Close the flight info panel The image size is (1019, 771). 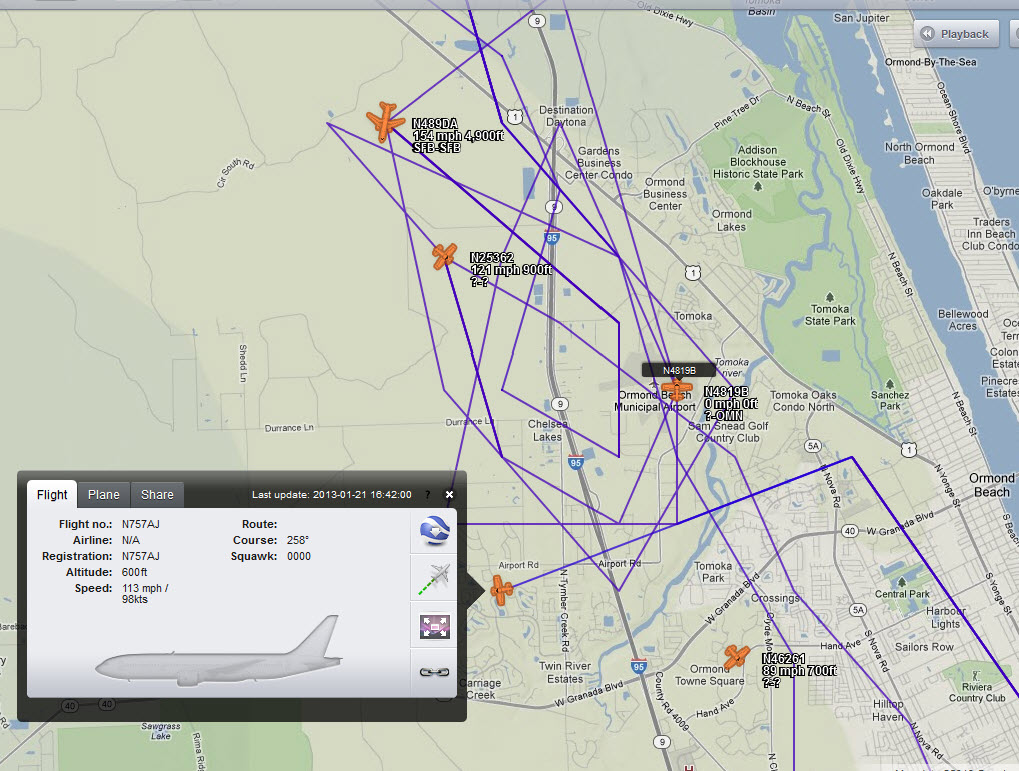pyautogui.click(x=449, y=494)
